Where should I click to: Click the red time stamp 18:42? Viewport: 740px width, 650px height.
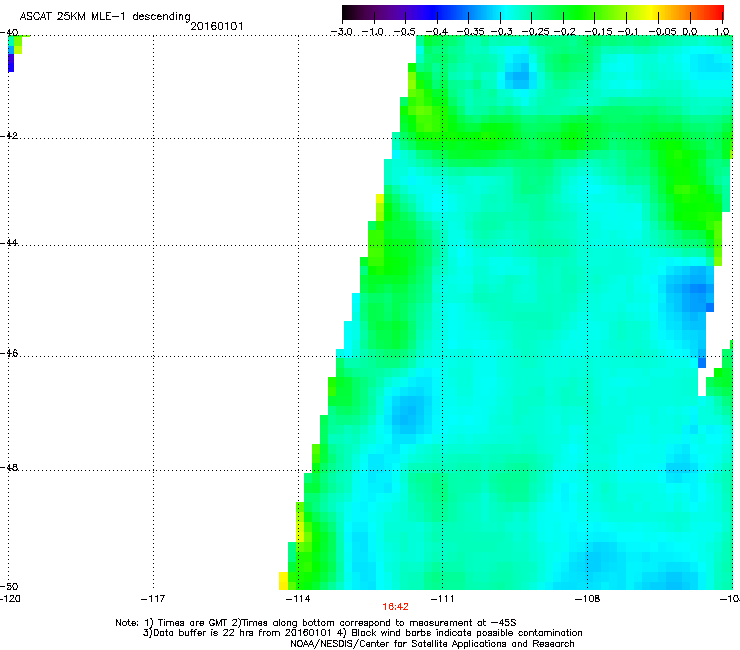coord(395,607)
